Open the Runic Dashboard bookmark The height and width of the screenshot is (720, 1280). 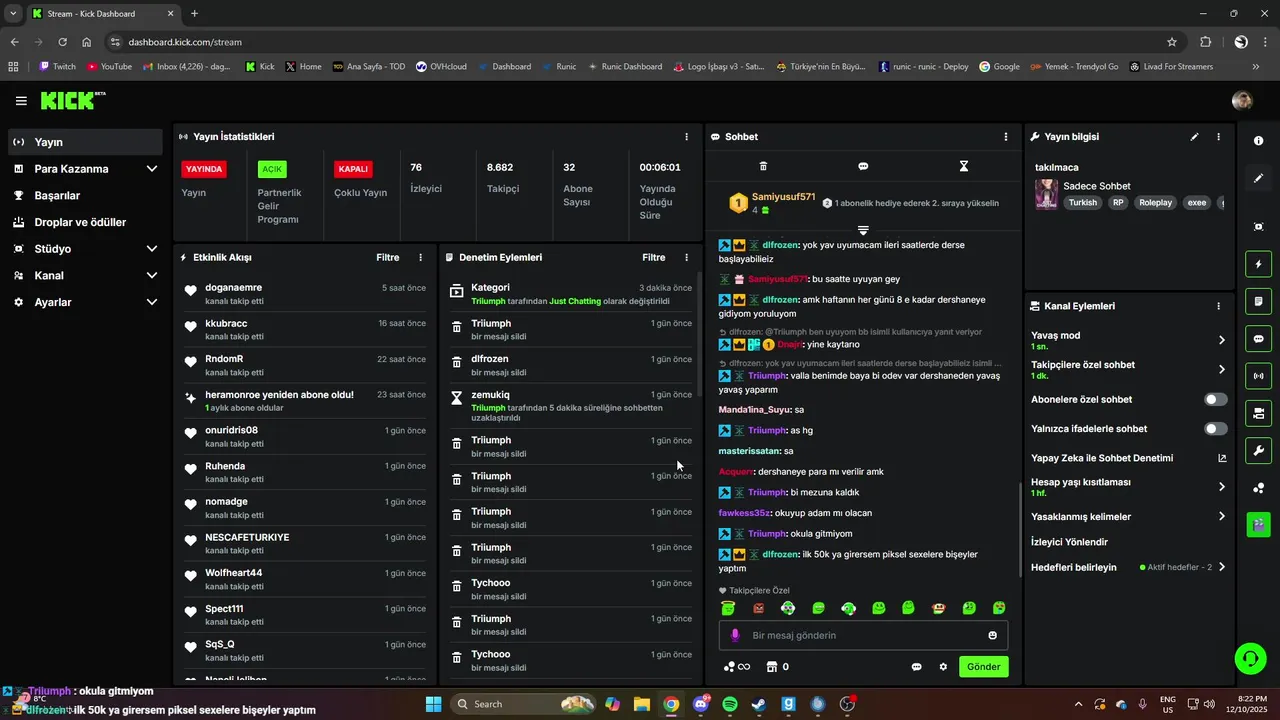(x=625, y=67)
